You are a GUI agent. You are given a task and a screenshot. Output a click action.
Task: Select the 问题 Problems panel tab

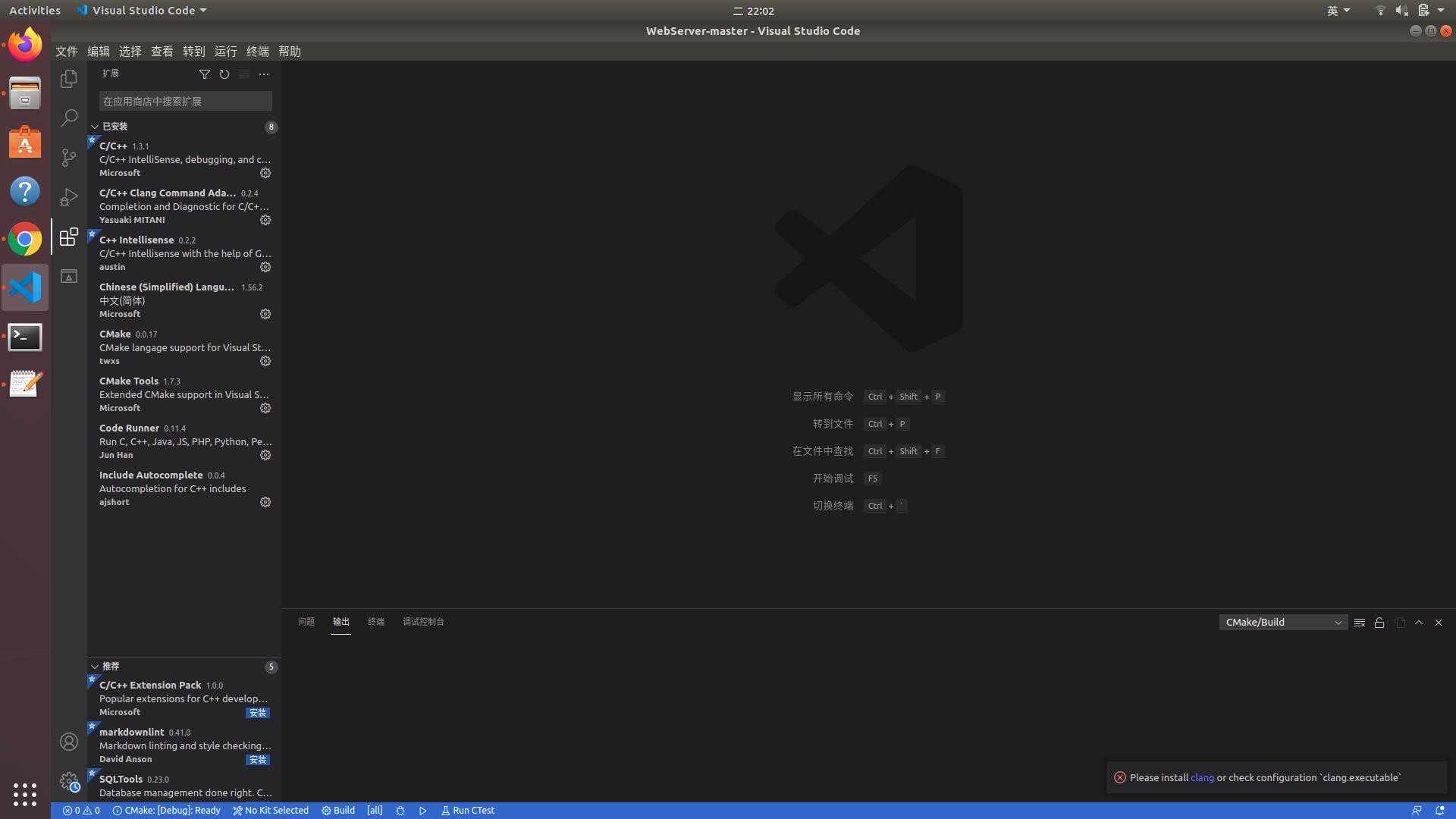coord(305,621)
